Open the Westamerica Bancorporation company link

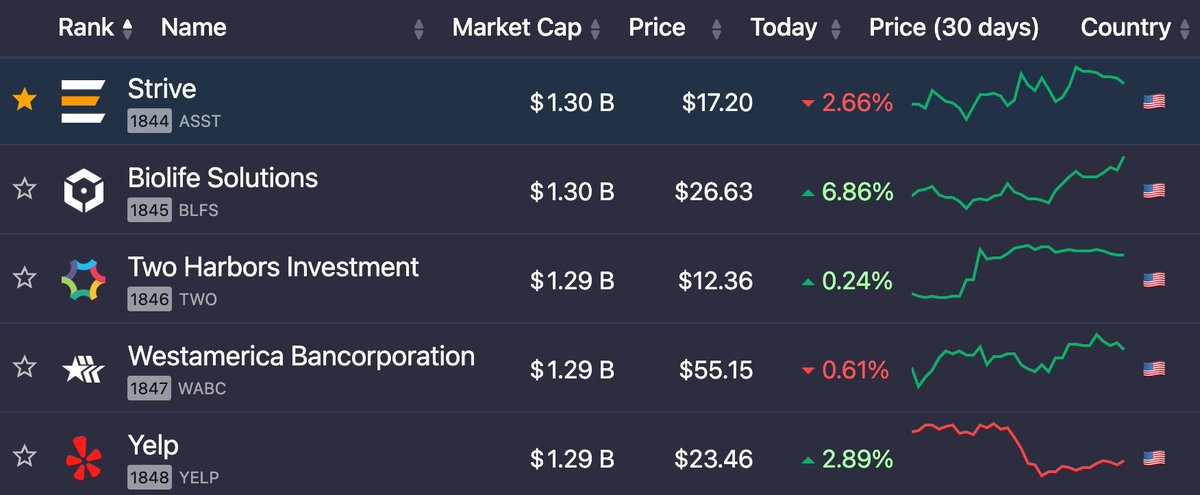point(301,356)
